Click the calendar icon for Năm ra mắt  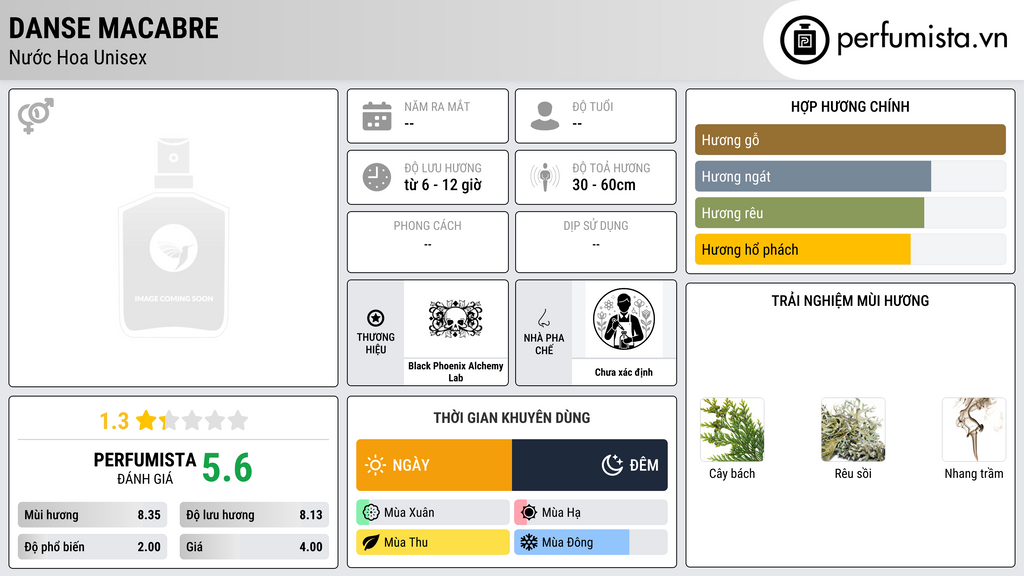(377, 116)
